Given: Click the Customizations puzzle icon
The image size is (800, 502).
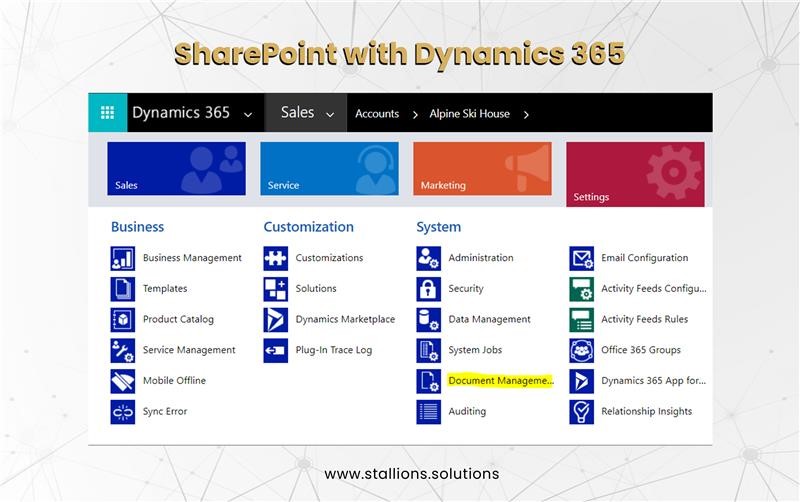Looking at the screenshot, I should click(276, 258).
